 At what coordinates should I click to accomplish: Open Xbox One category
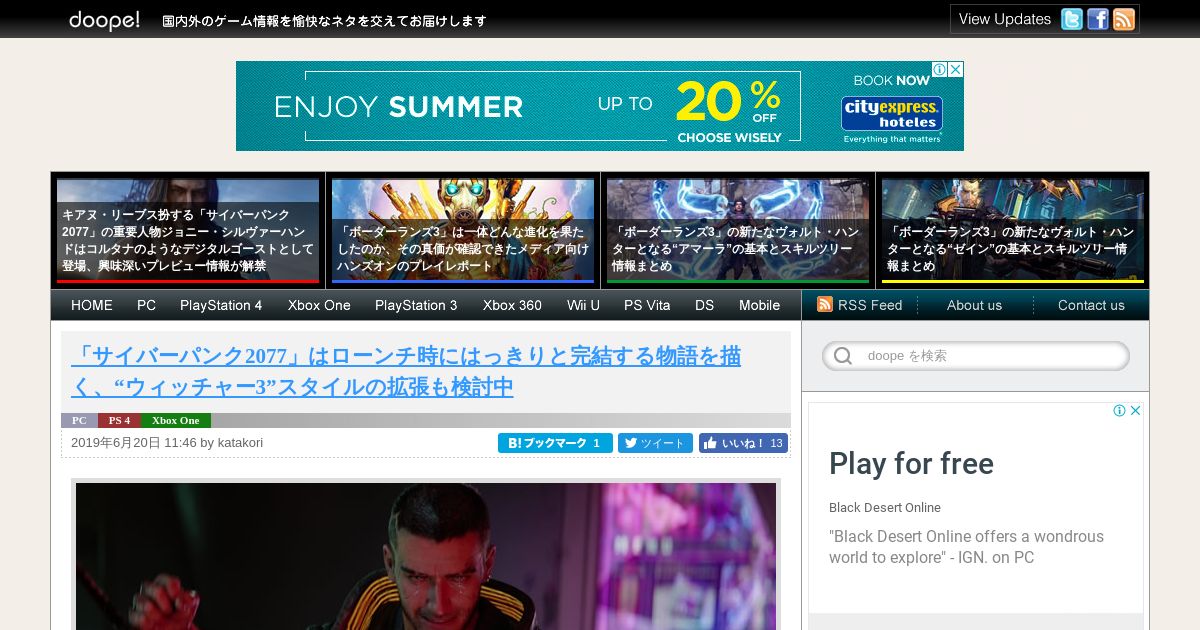coord(319,305)
